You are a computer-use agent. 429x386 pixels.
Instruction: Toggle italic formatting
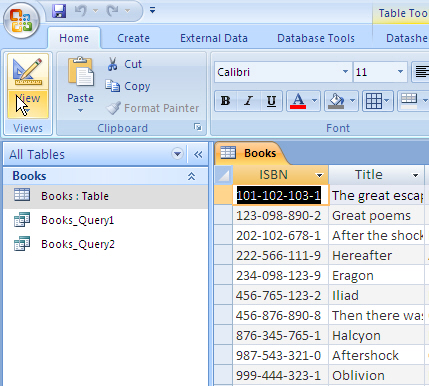coord(248,101)
